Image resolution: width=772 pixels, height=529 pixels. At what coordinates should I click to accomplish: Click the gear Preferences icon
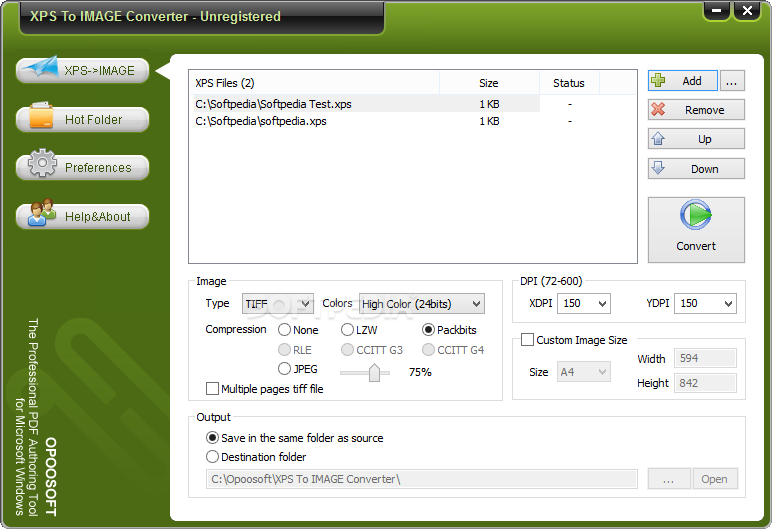42,163
